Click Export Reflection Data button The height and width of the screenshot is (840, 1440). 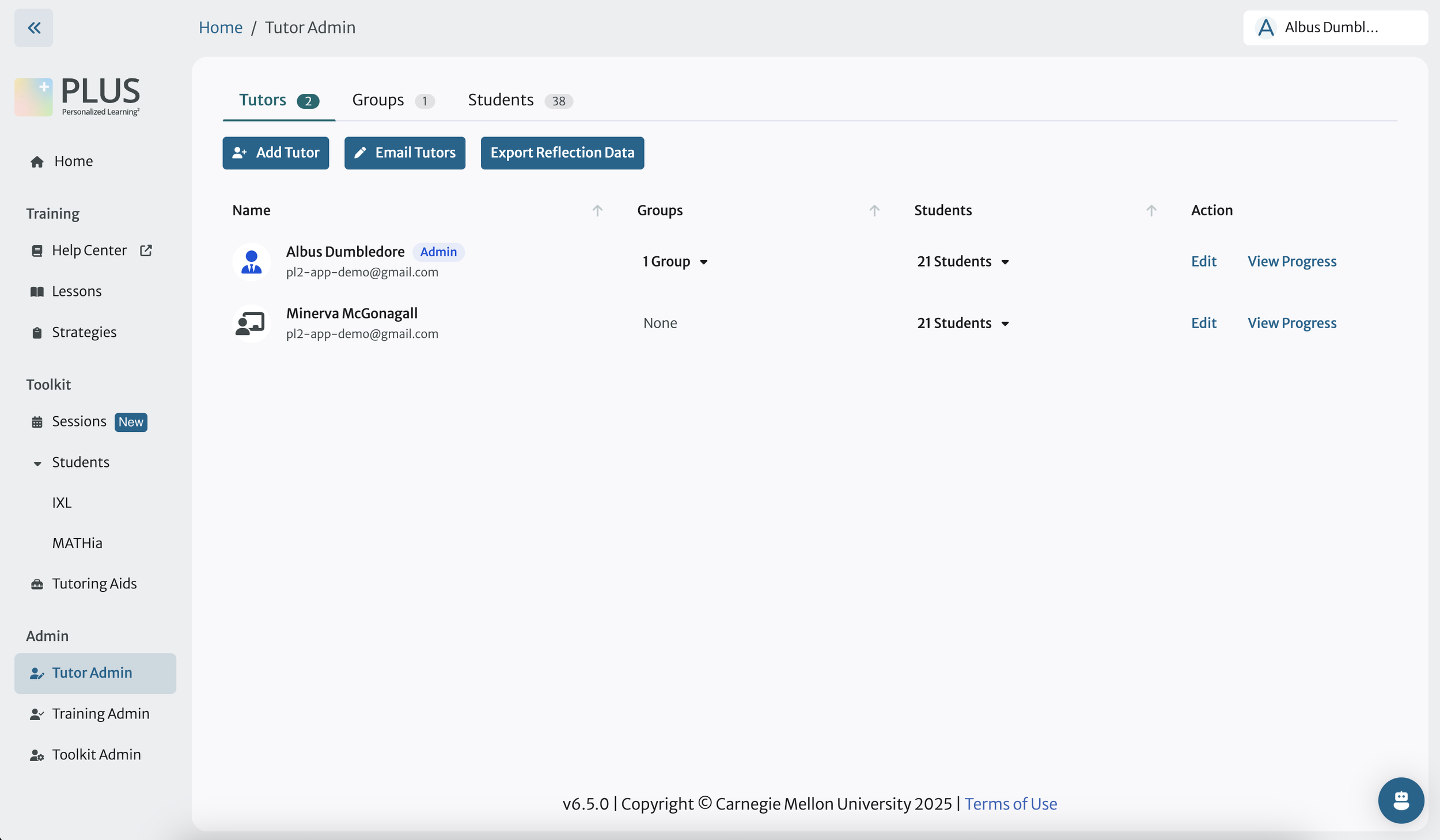[x=562, y=153]
